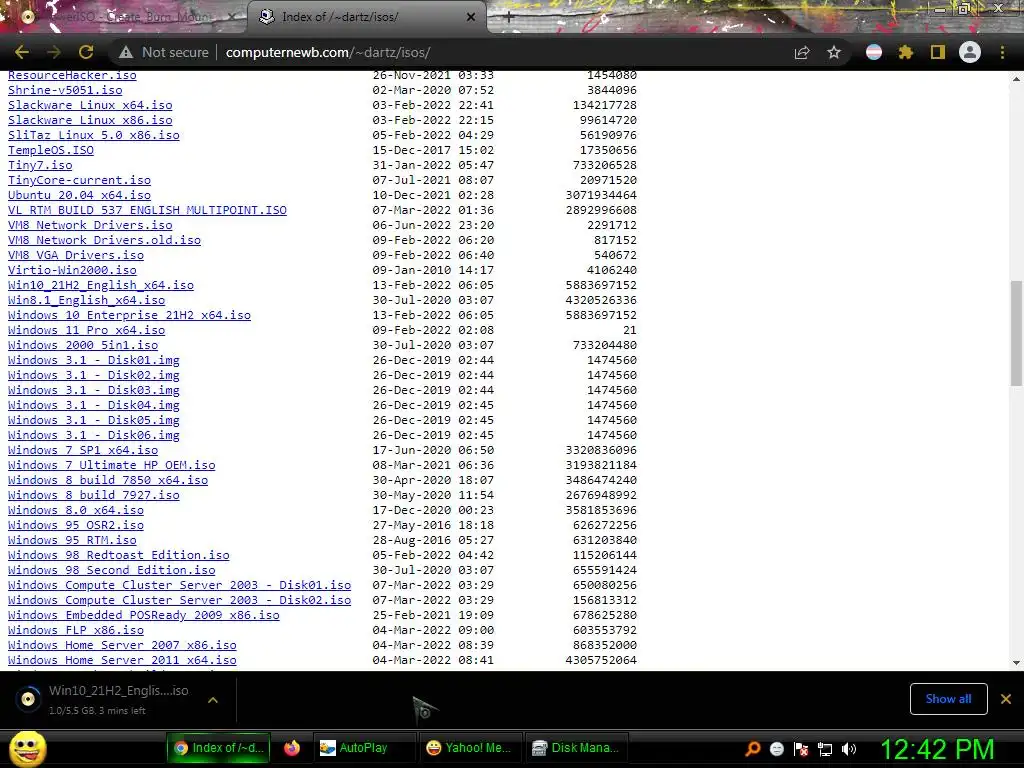Open Windows_10_Enterprise_21H2_x64.iso link
Screen dimensions: 1024x768
coord(129,315)
